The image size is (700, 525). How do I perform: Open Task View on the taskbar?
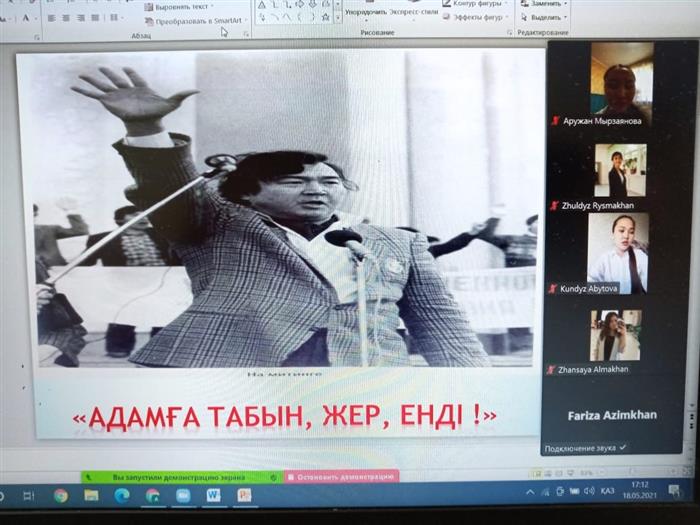coord(29,495)
